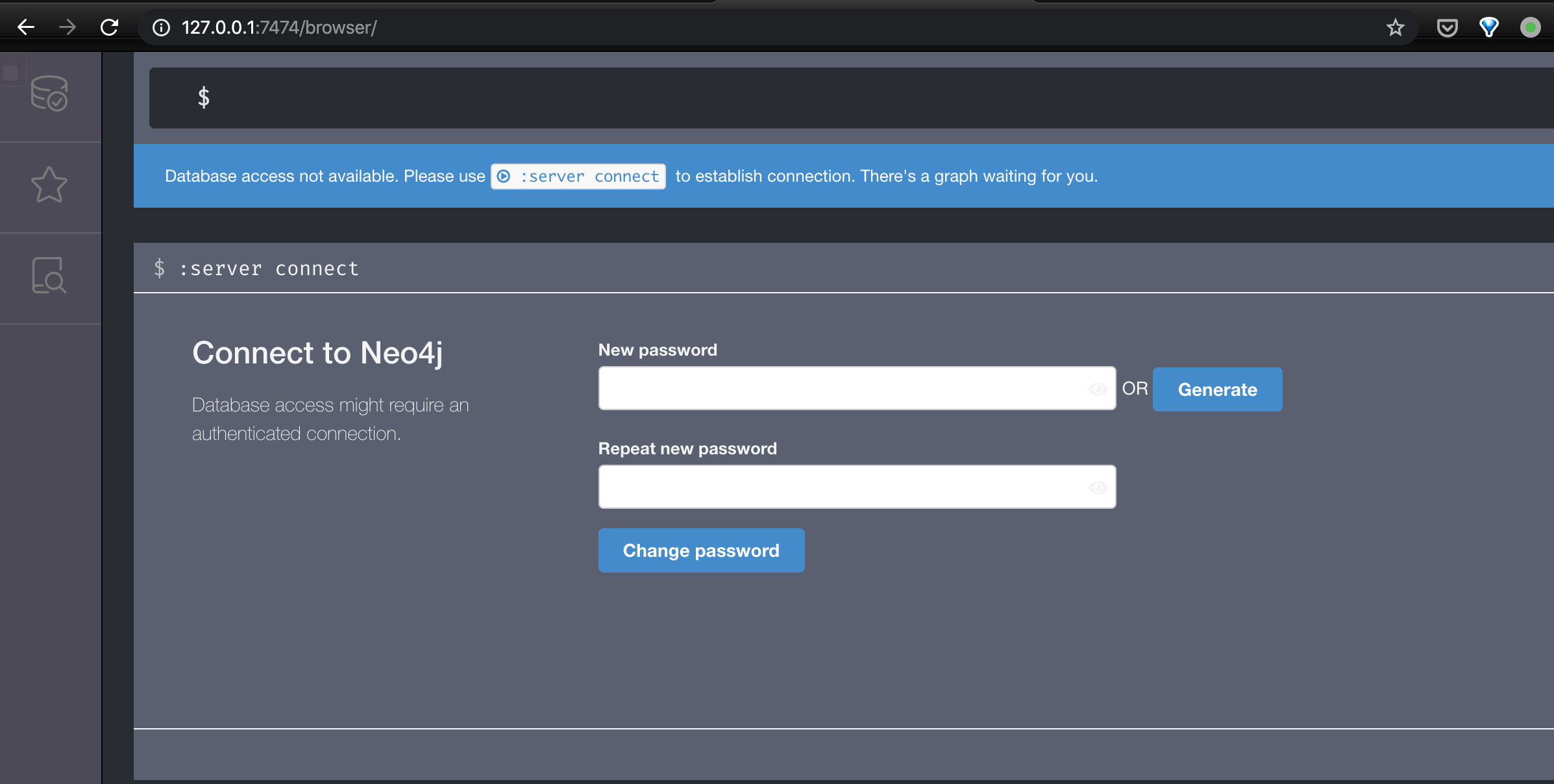Focus the New password input field
1554x784 pixels.
(x=841, y=388)
